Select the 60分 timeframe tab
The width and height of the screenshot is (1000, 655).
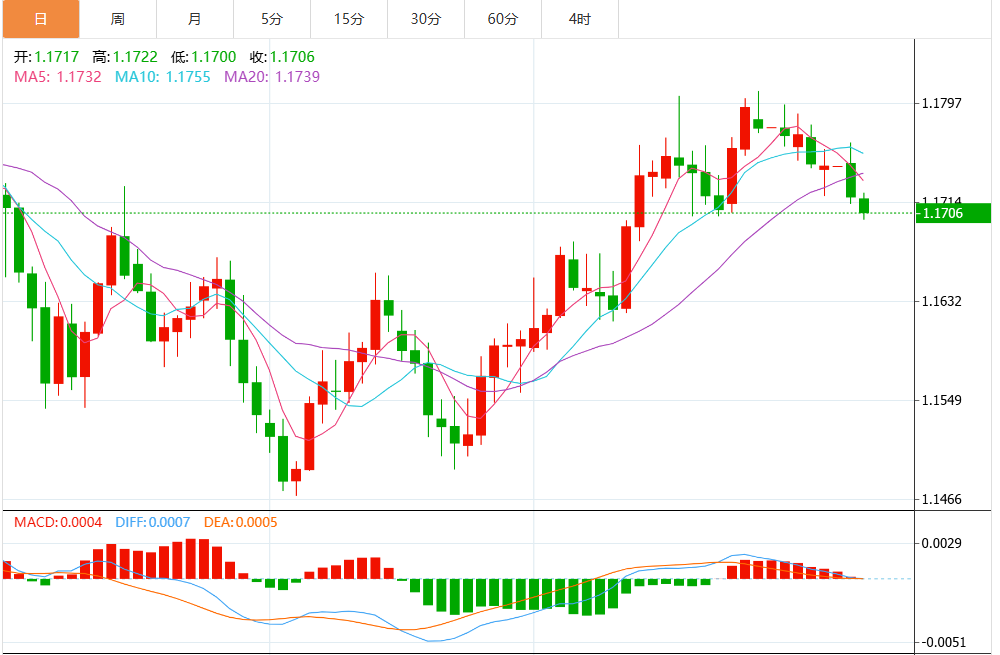(x=503, y=19)
